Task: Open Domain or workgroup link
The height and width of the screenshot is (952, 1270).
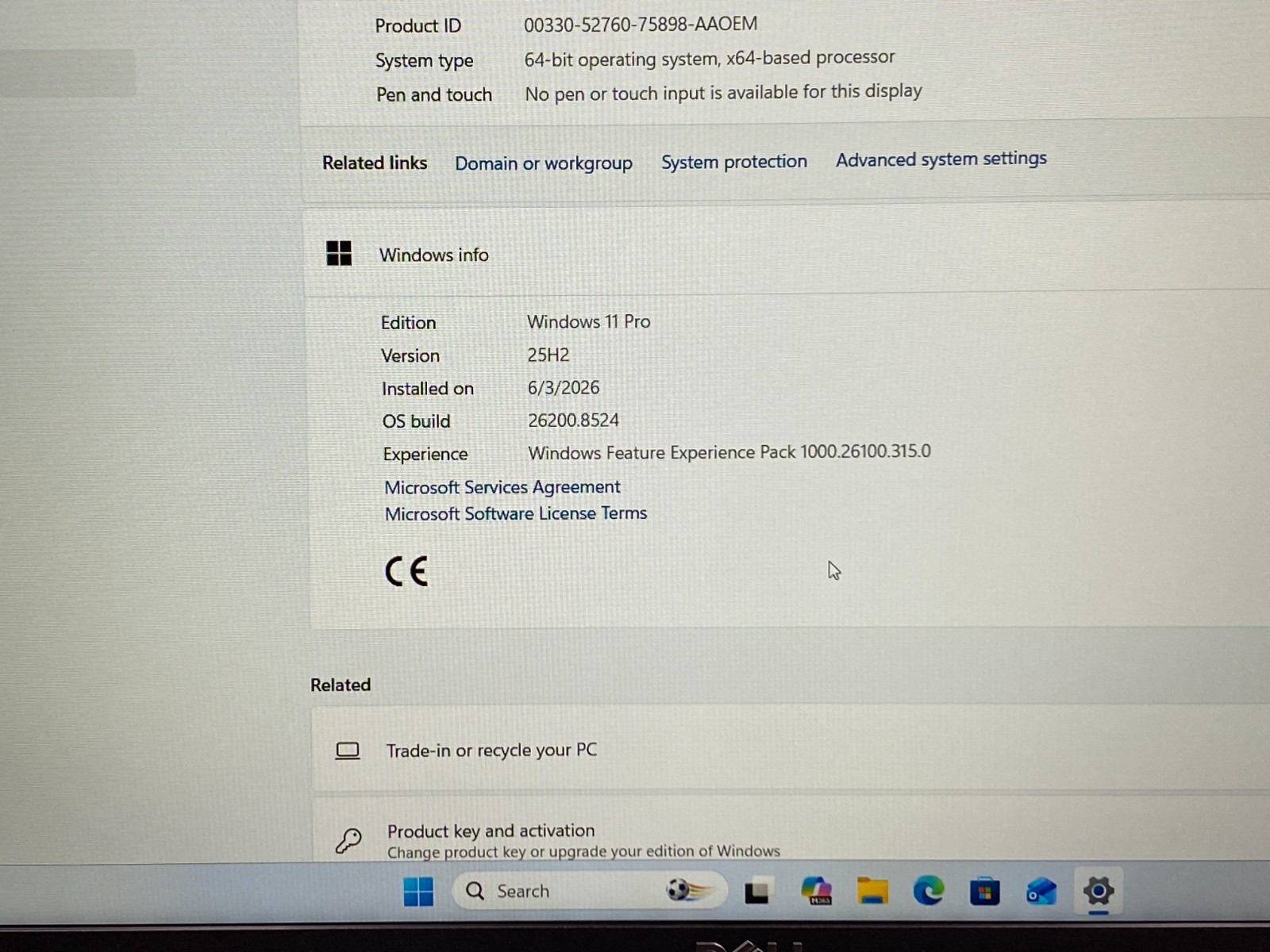Action: click(x=544, y=163)
